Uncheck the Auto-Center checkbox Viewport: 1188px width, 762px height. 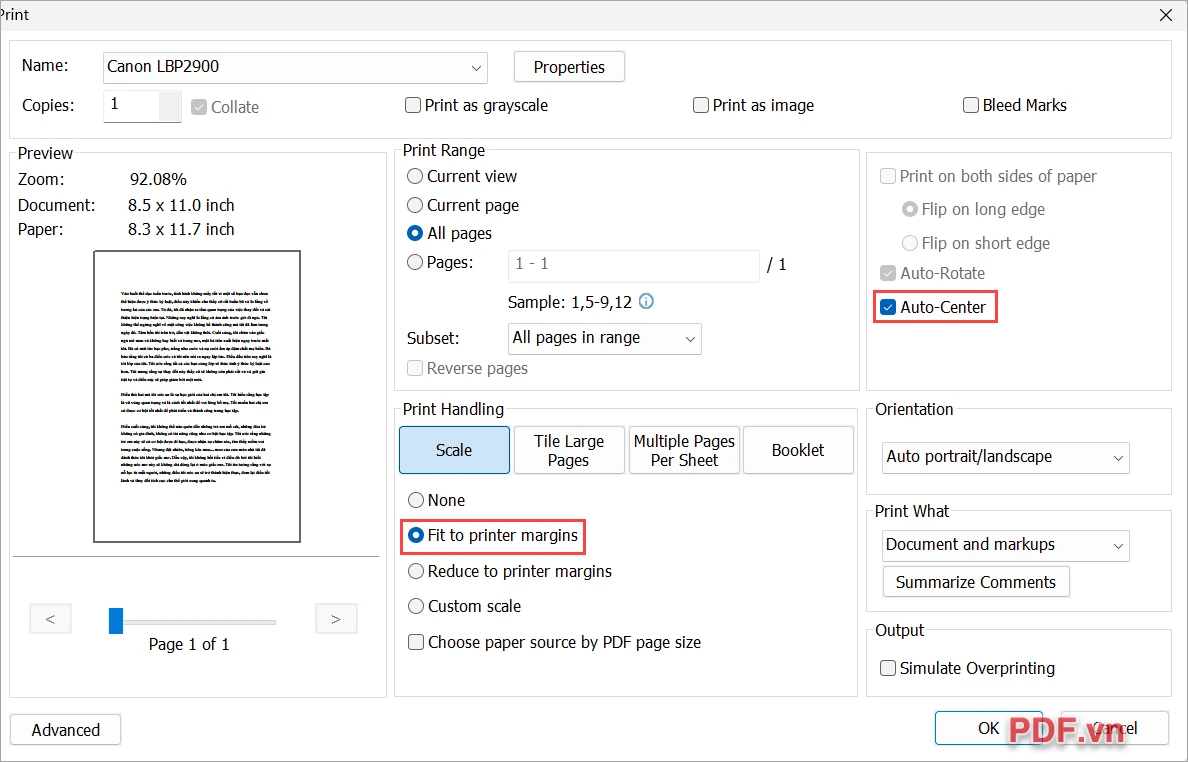(x=888, y=308)
